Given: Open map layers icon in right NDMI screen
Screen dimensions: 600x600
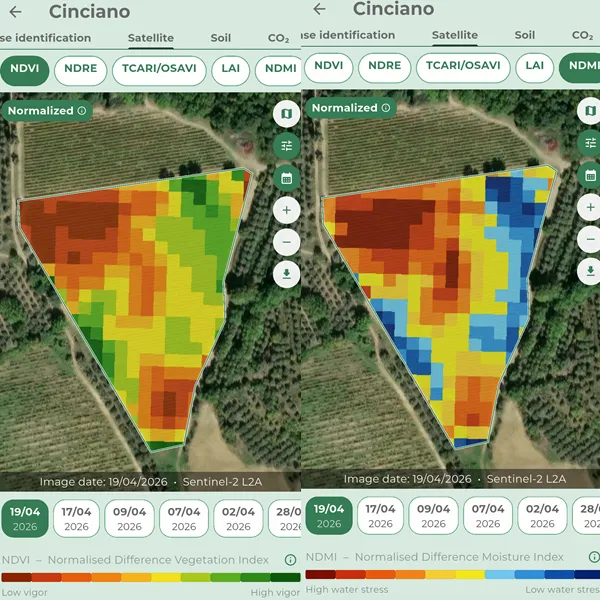Looking at the screenshot, I should tap(589, 111).
